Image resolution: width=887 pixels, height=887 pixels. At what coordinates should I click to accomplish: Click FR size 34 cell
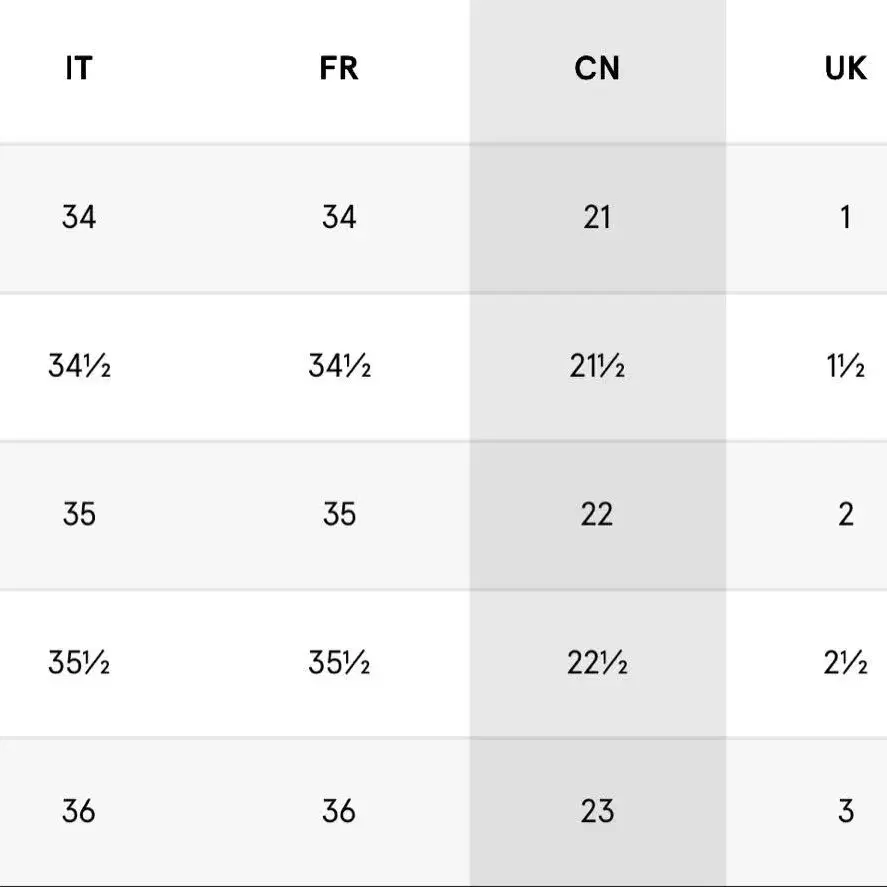339,217
